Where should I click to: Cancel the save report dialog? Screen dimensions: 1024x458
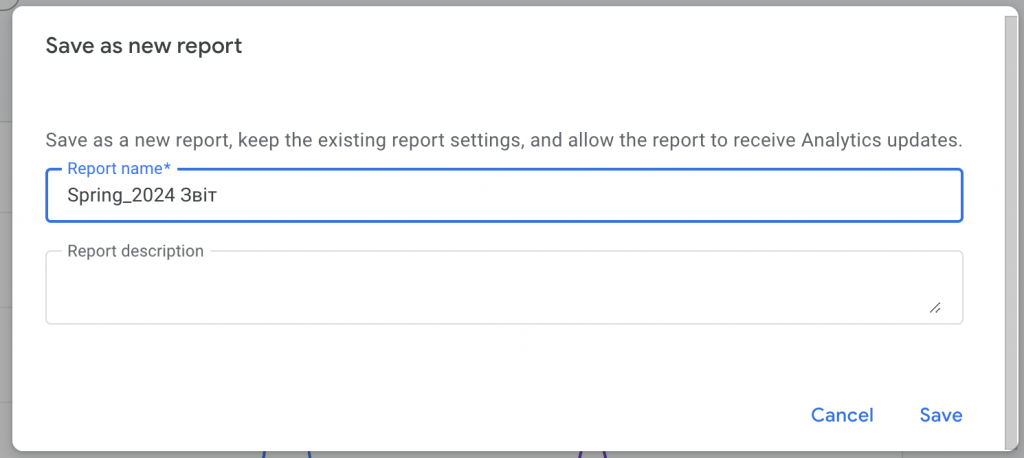pyautogui.click(x=842, y=415)
